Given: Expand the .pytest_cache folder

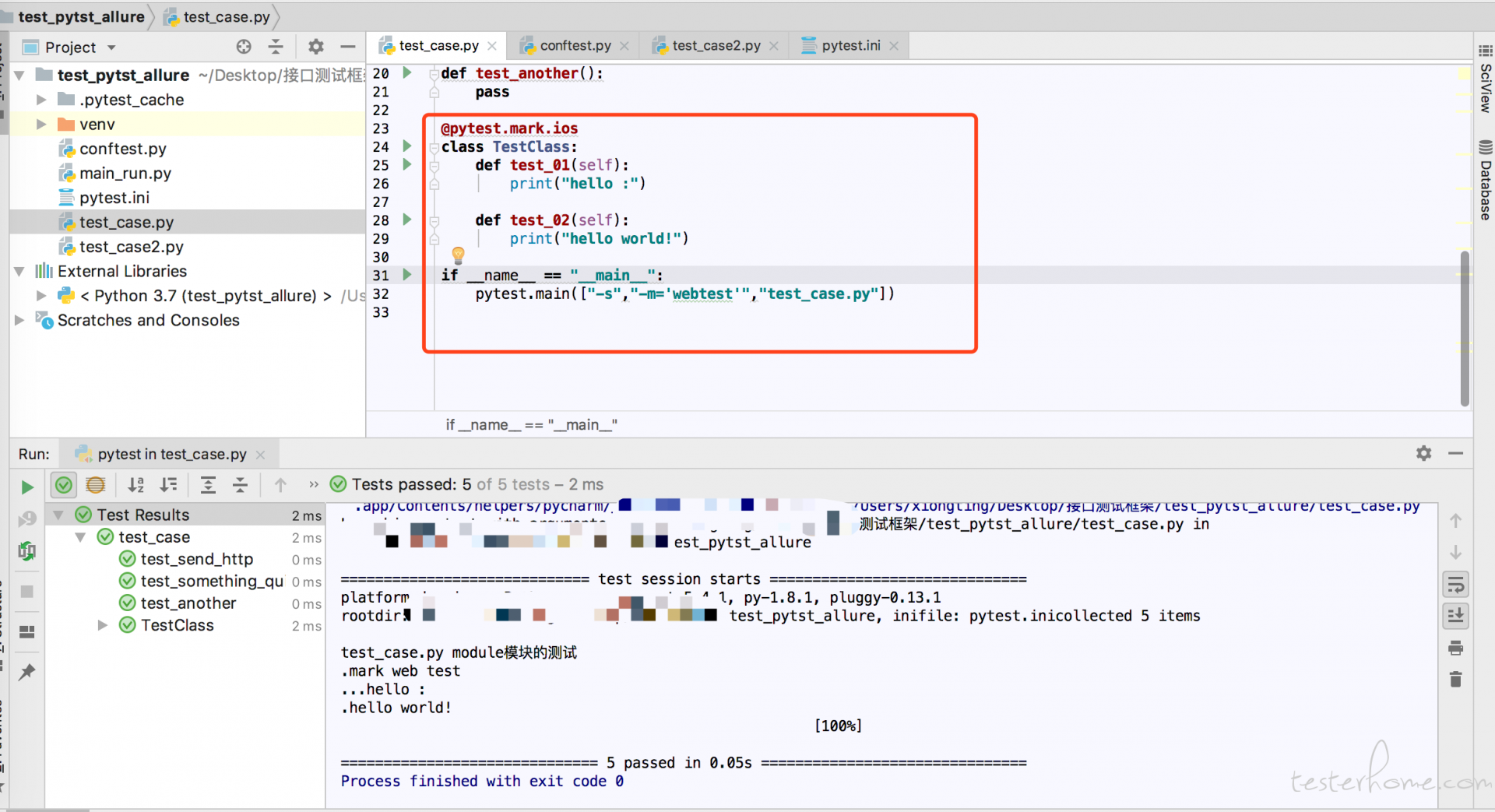Looking at the screenshot, I should (x=41, y=100).
